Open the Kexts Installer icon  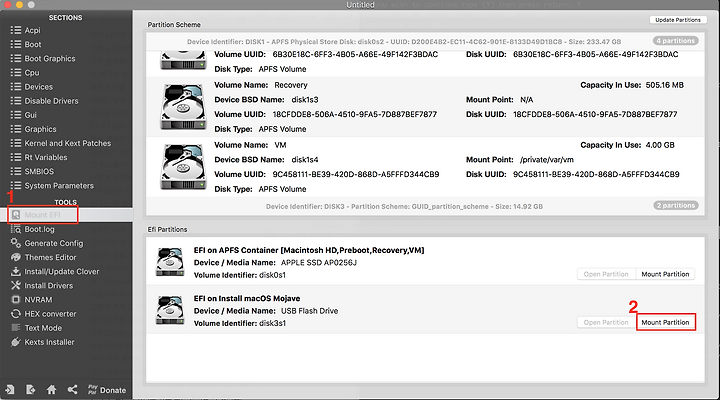coord(16,342)
